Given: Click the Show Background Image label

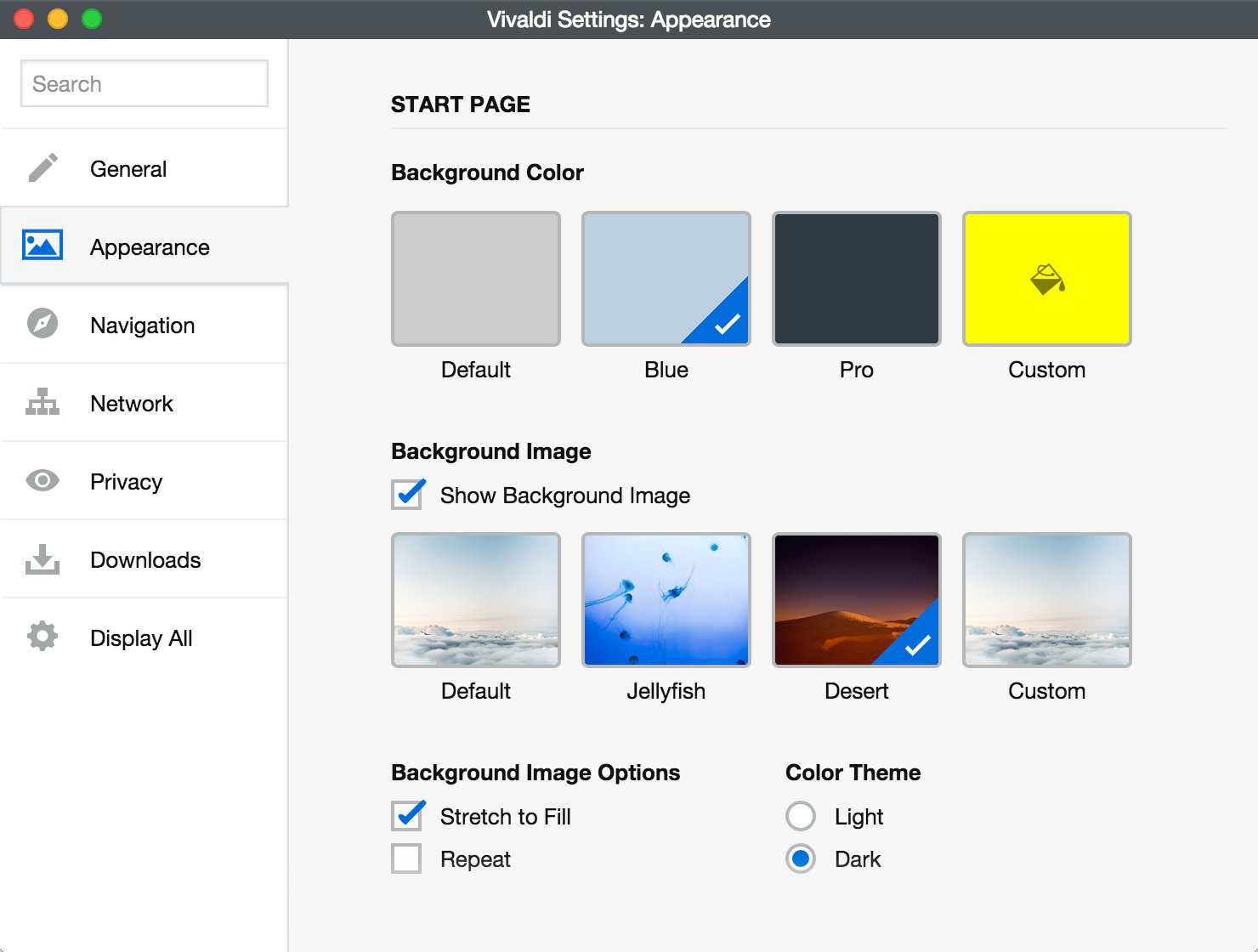Looking at the screenshot, I should pyautogui.click(x=565, y=496).
